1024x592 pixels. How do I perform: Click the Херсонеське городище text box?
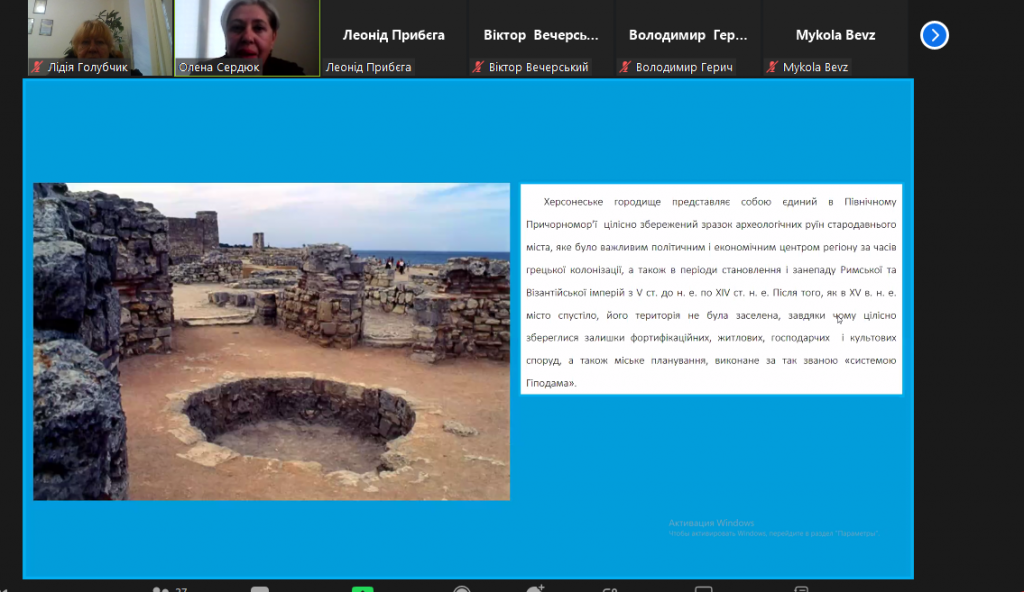coord(711,288)
